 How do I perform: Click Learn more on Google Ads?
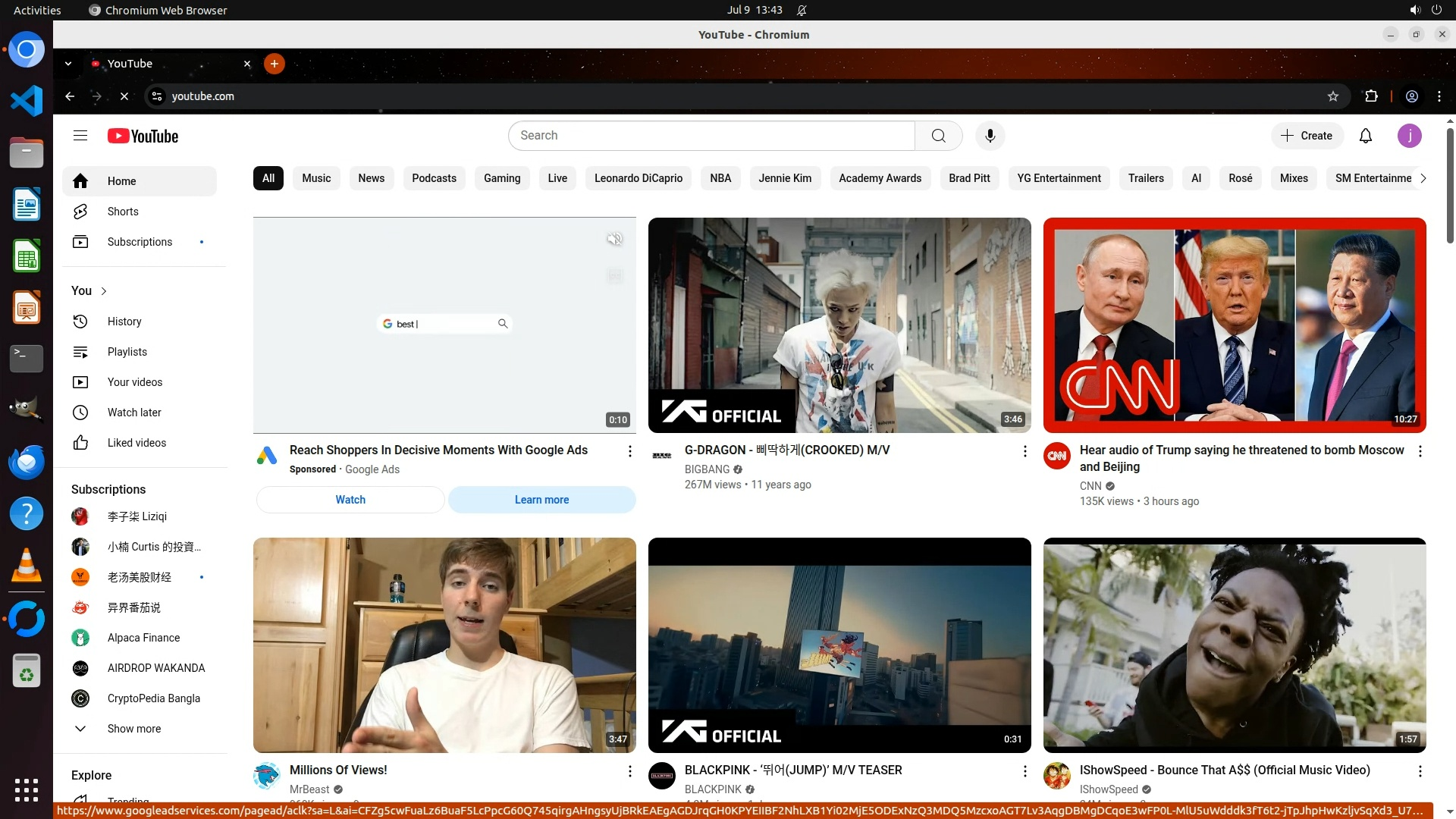point(541,500)
